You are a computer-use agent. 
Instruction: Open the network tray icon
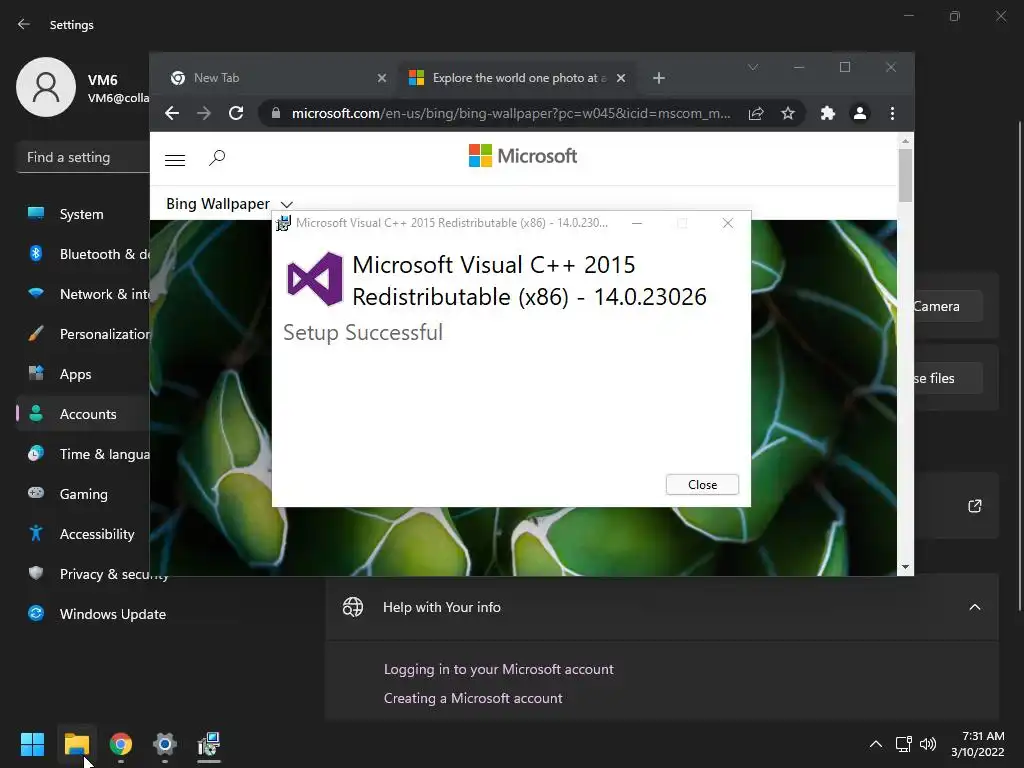coord(903,744)
